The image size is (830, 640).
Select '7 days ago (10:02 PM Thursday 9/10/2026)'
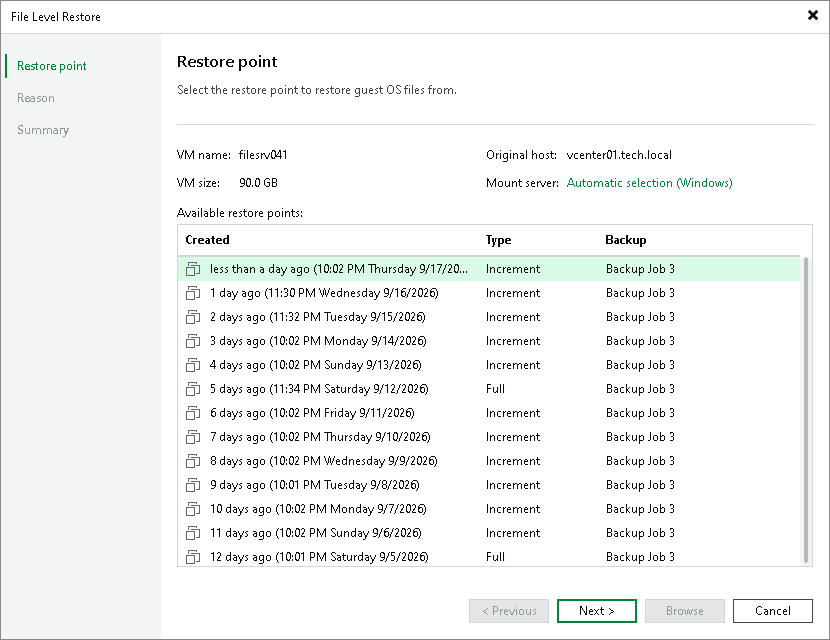[489, 437]
